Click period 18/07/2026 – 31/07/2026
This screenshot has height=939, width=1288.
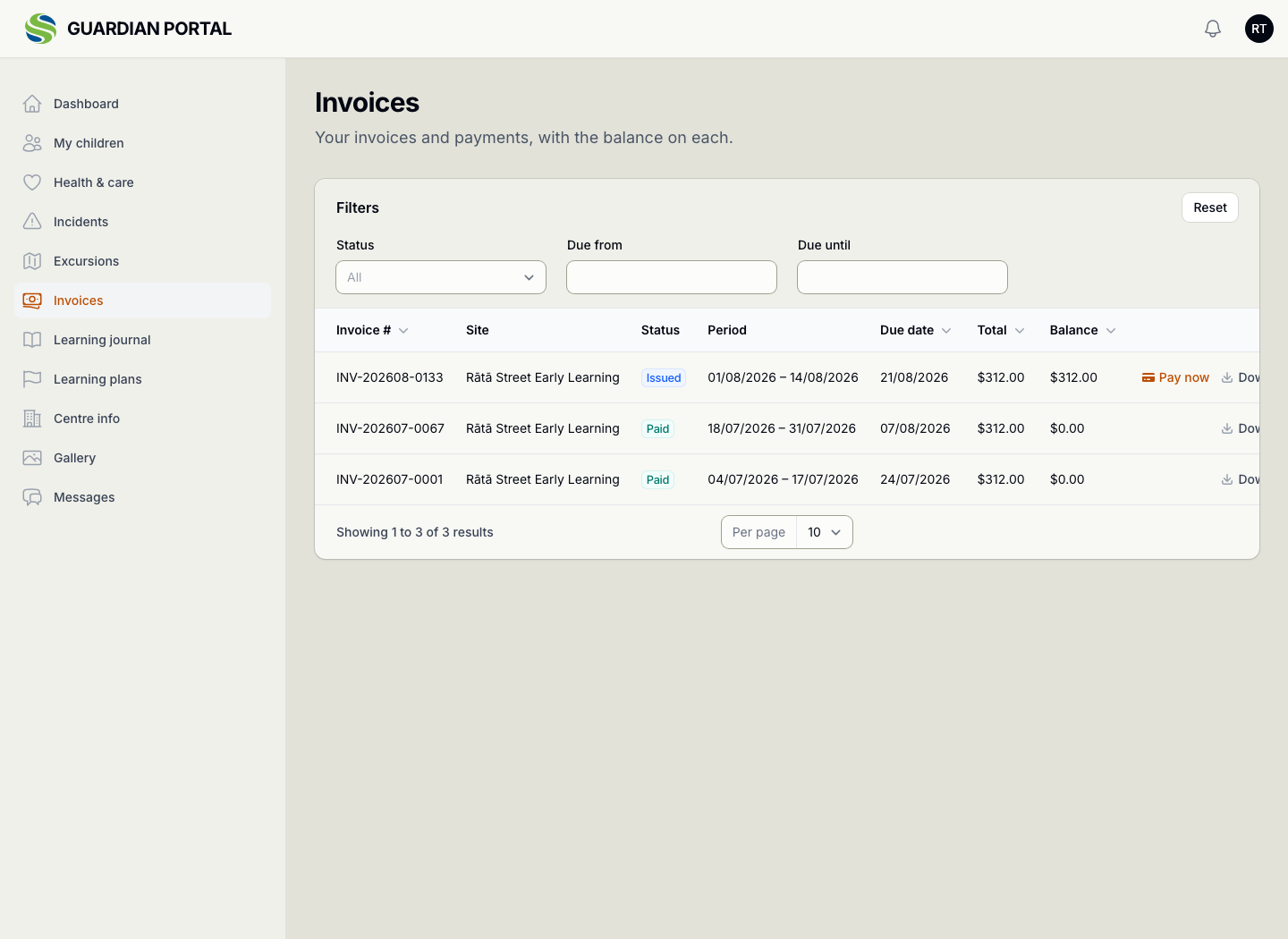782,428
